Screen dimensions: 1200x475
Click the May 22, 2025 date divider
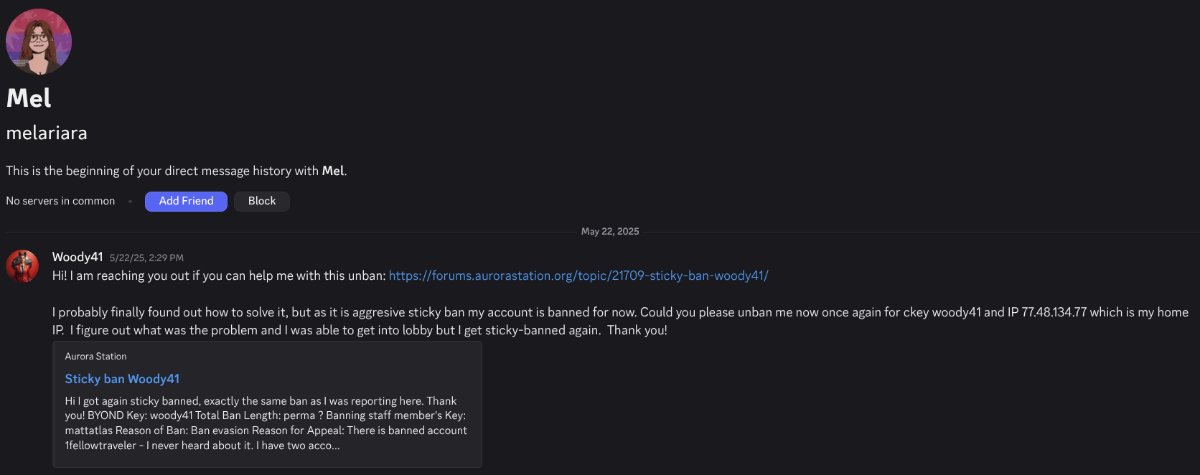pyautogui.click(x=610, y=231)
